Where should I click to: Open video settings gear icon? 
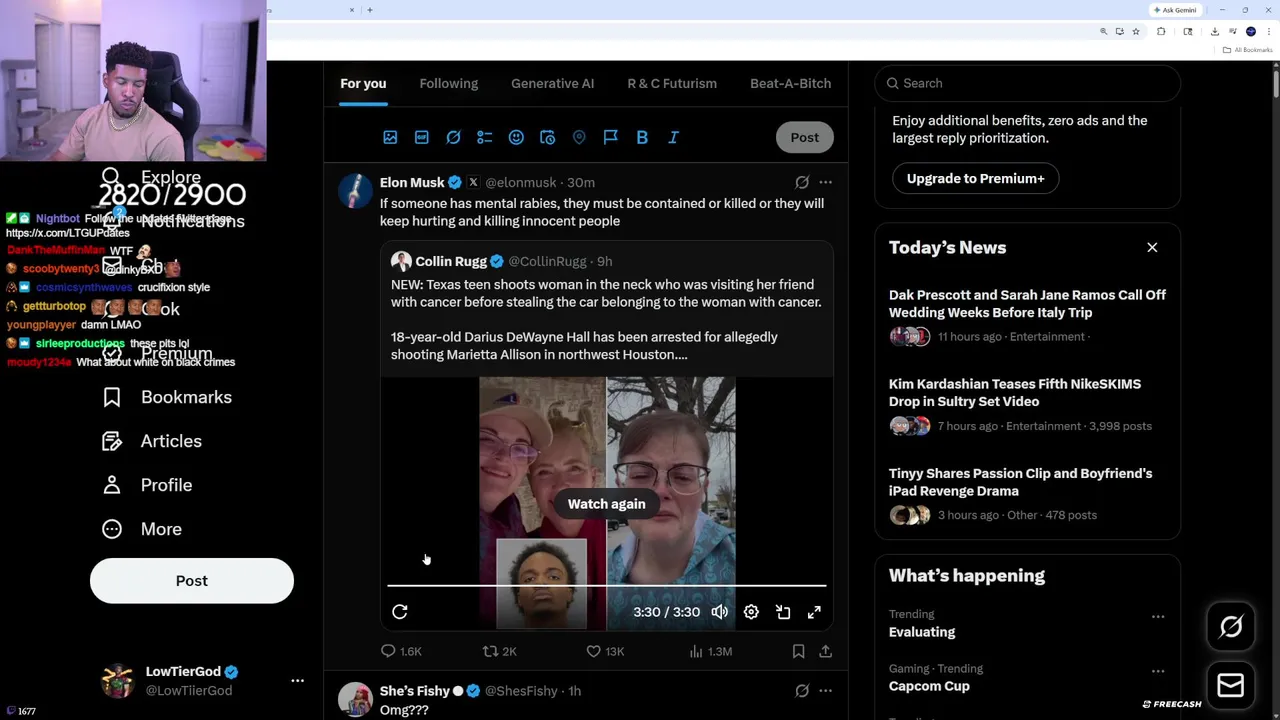pos(751,612)
